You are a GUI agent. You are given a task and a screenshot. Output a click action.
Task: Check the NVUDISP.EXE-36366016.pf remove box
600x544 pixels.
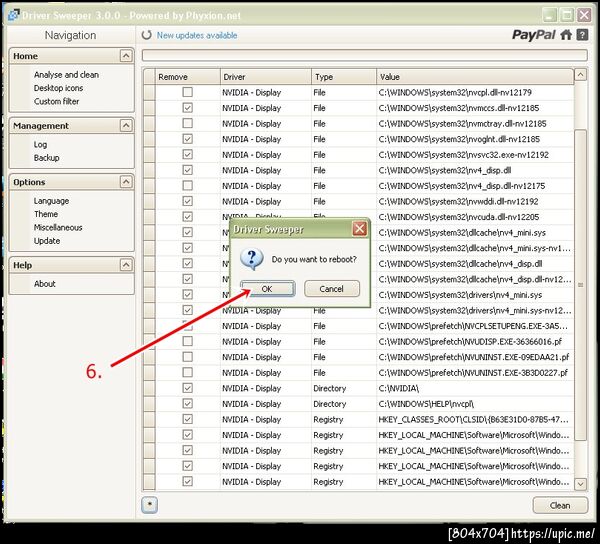point(188,341)
